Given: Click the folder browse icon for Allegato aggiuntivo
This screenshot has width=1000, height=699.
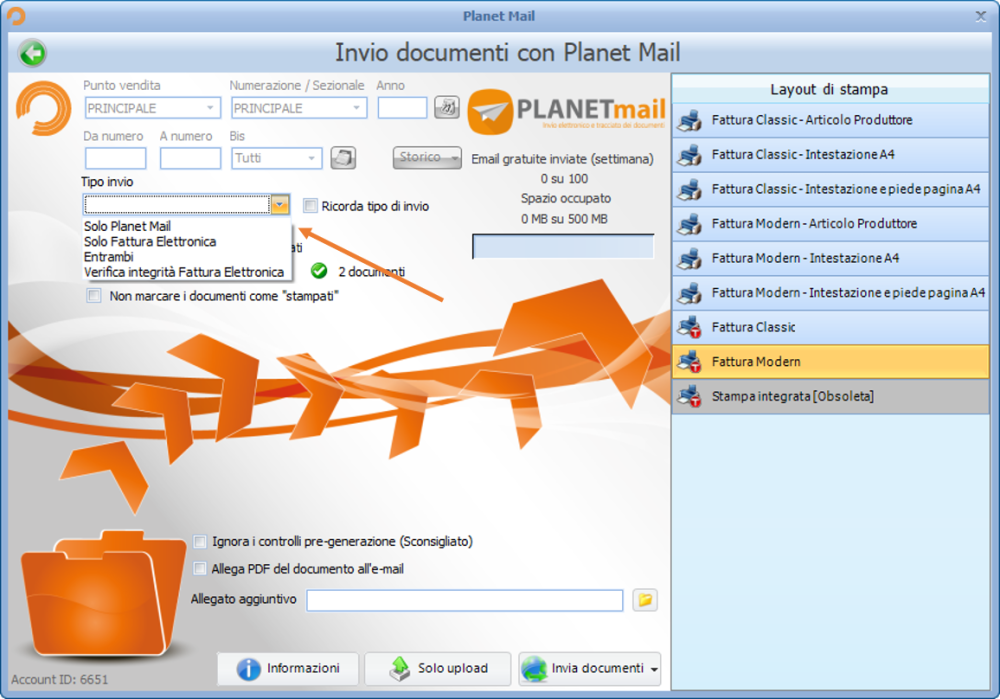Looking at the screenshot, I should (645, 600).
